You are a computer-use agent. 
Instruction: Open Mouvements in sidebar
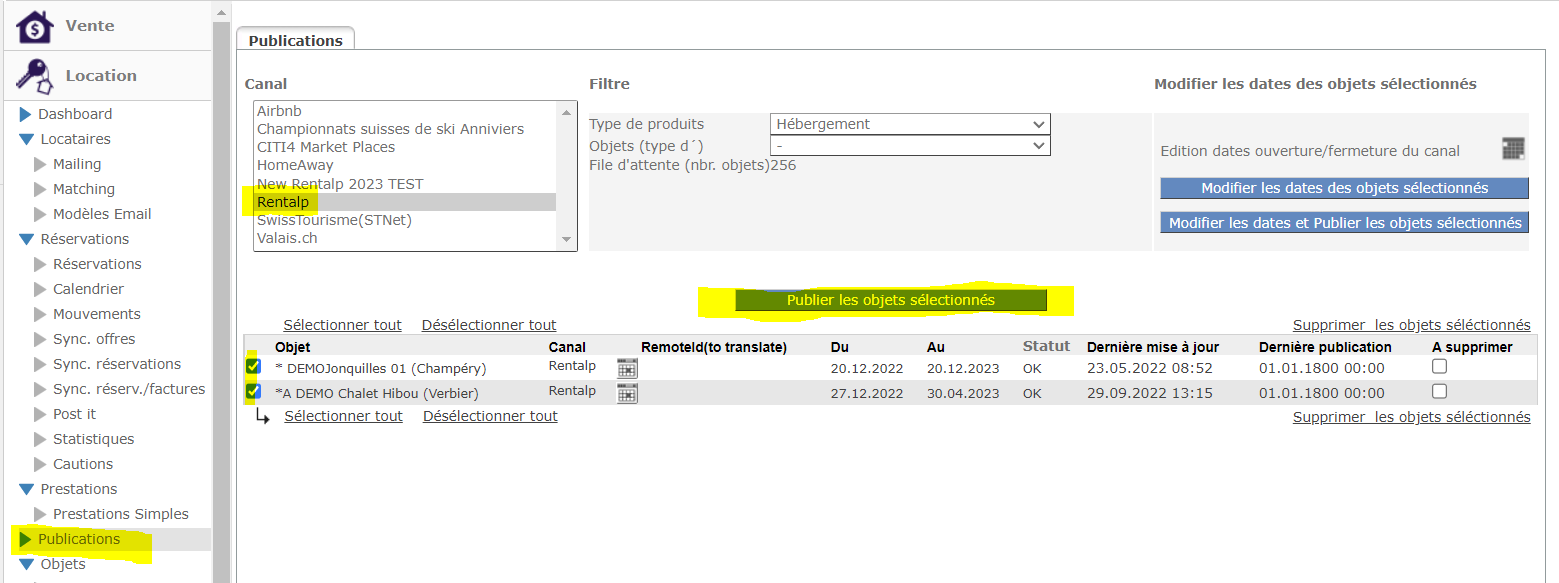[97, 314]
